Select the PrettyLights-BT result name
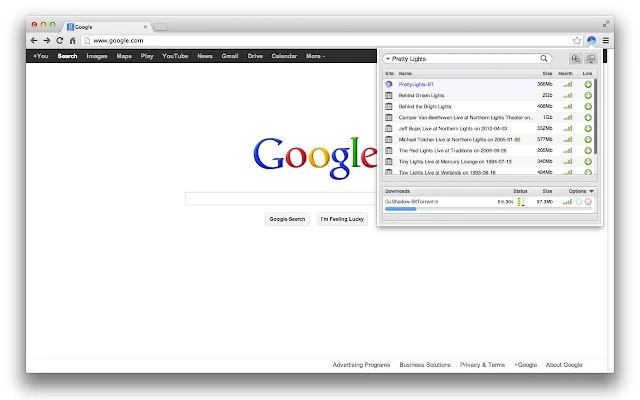Image resolution: width=640 pixels, height=400 pixels. (416, 84)
